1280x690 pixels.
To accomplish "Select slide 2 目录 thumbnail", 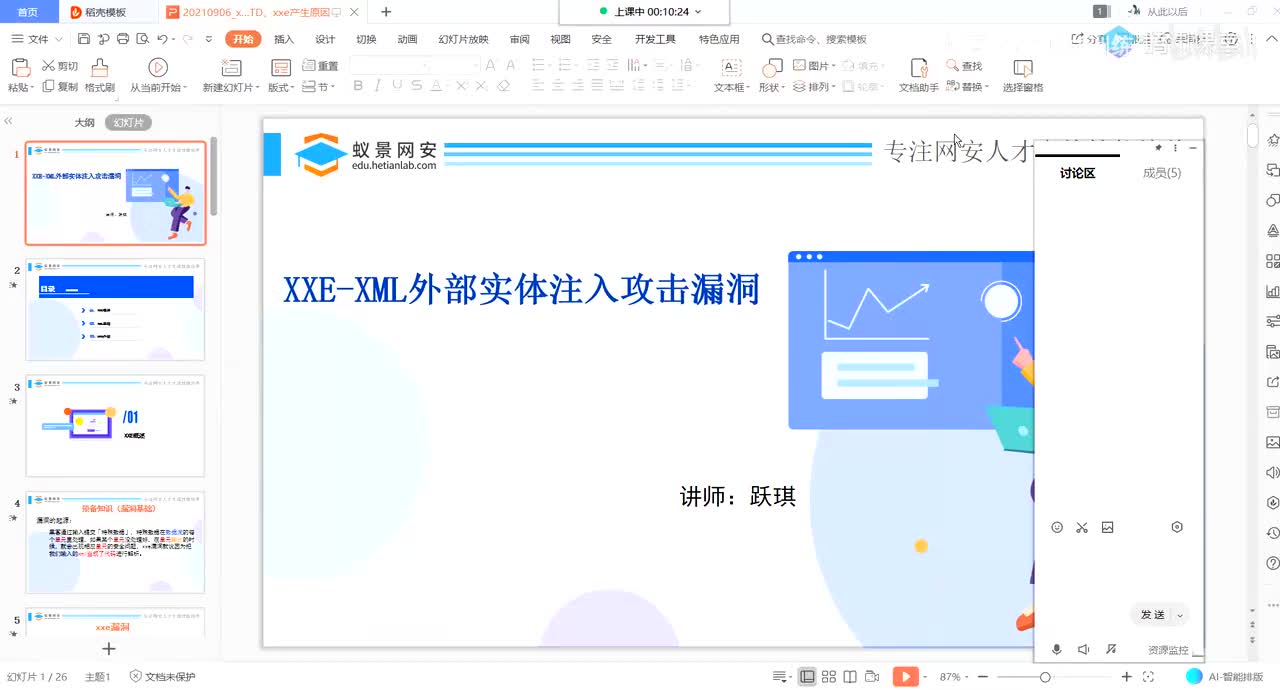I will coord(116,310).
